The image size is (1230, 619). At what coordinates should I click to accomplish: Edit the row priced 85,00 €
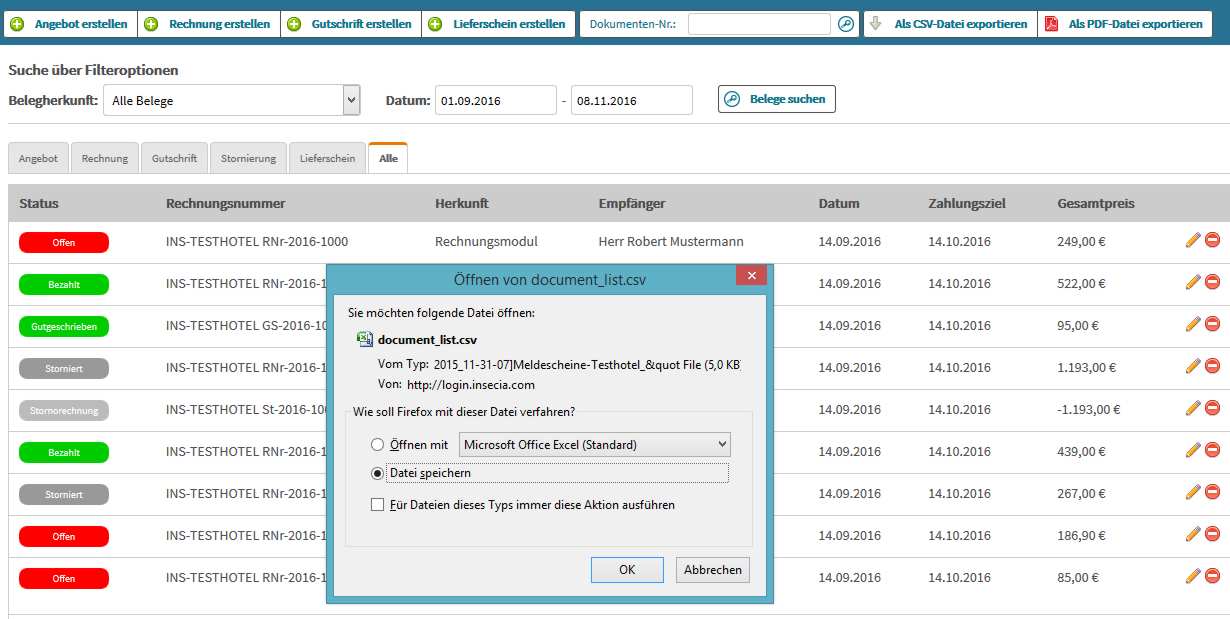click(1192, 576)
